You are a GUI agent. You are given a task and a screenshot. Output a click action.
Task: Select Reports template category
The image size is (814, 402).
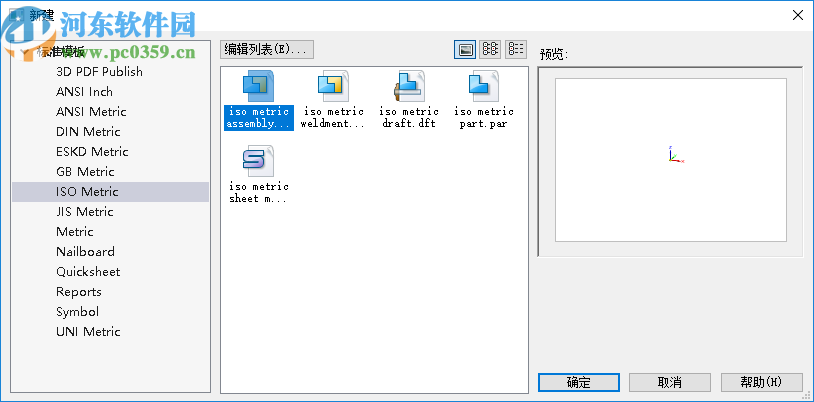(x=79, y=292)
